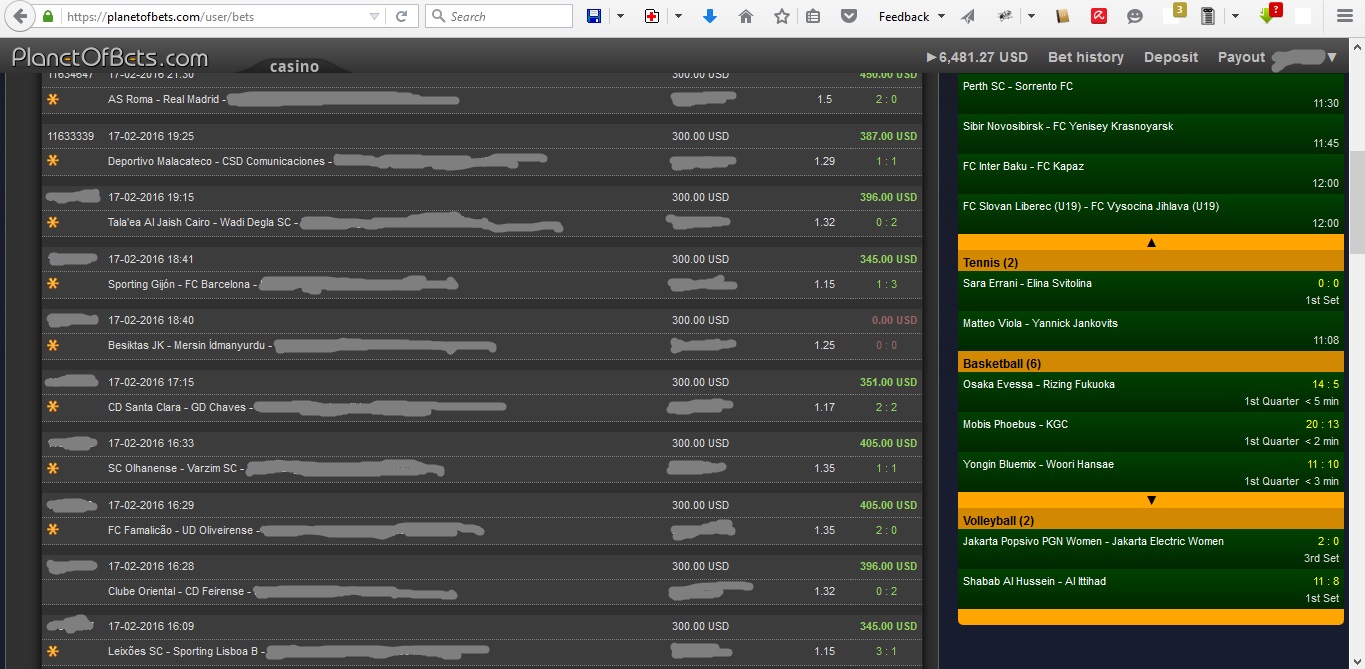Click the address bar showing planetofbets.com/user/bets
Screen dimensions: 1365x669
[x=213, y=16]
